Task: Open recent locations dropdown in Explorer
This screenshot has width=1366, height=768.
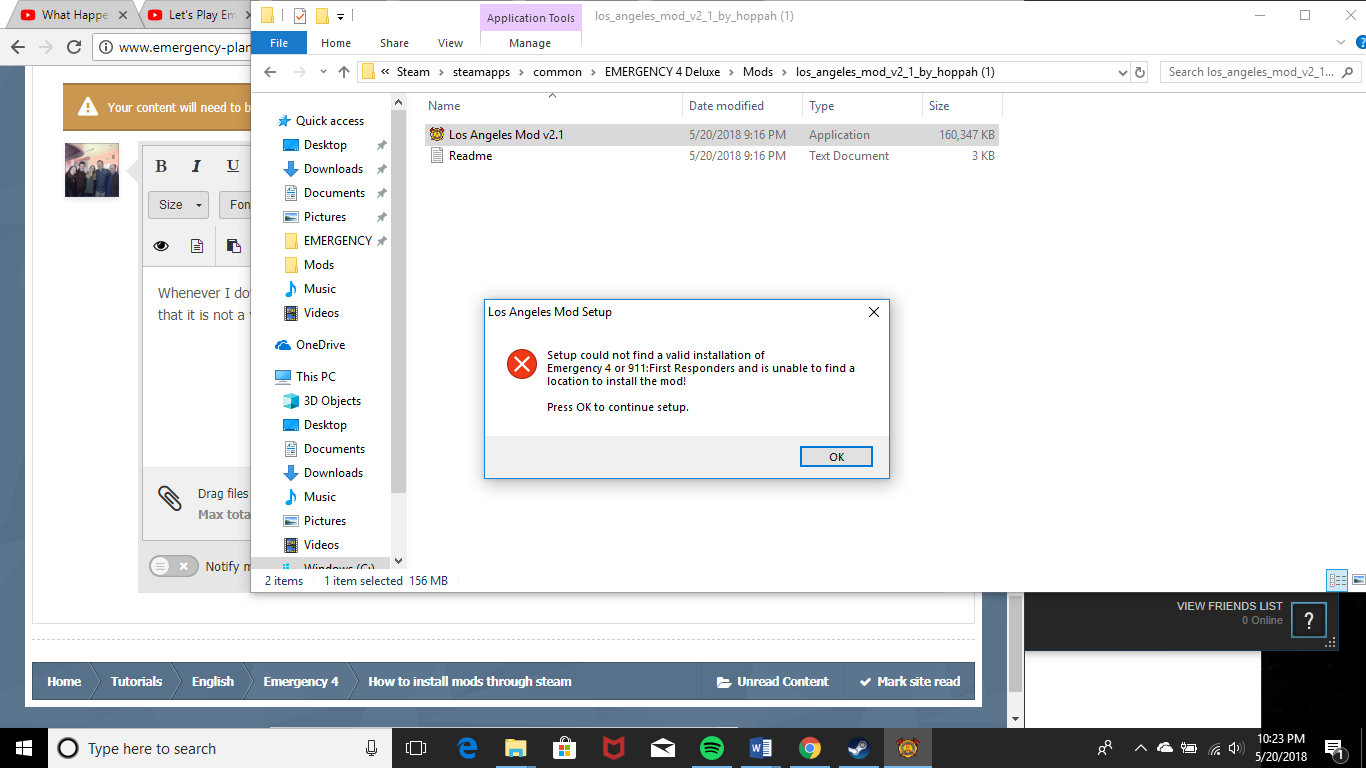Action: [322, 72]
